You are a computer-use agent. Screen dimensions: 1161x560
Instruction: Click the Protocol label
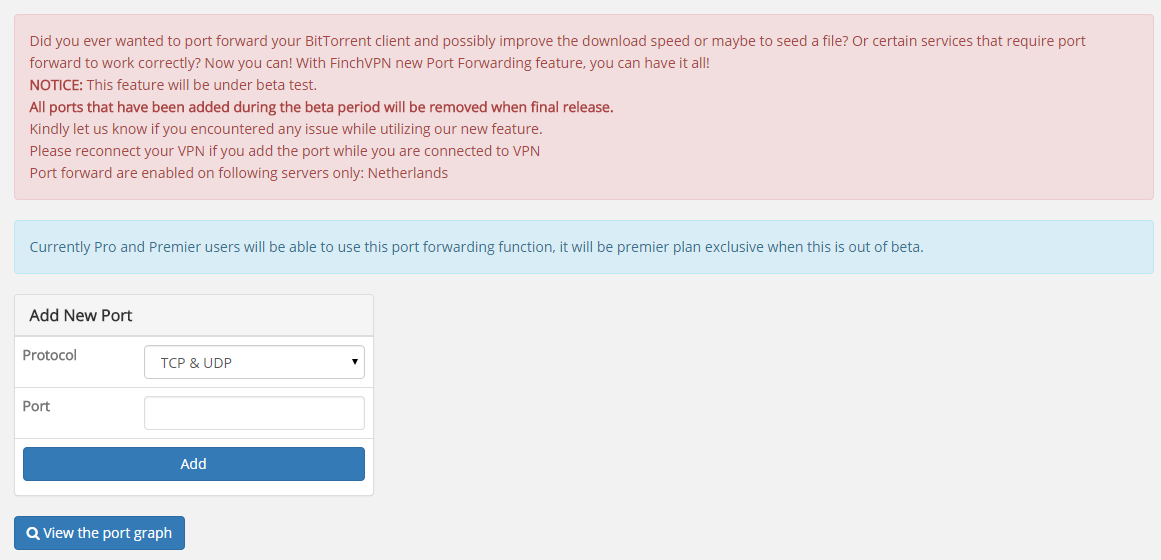click(50, 355)
